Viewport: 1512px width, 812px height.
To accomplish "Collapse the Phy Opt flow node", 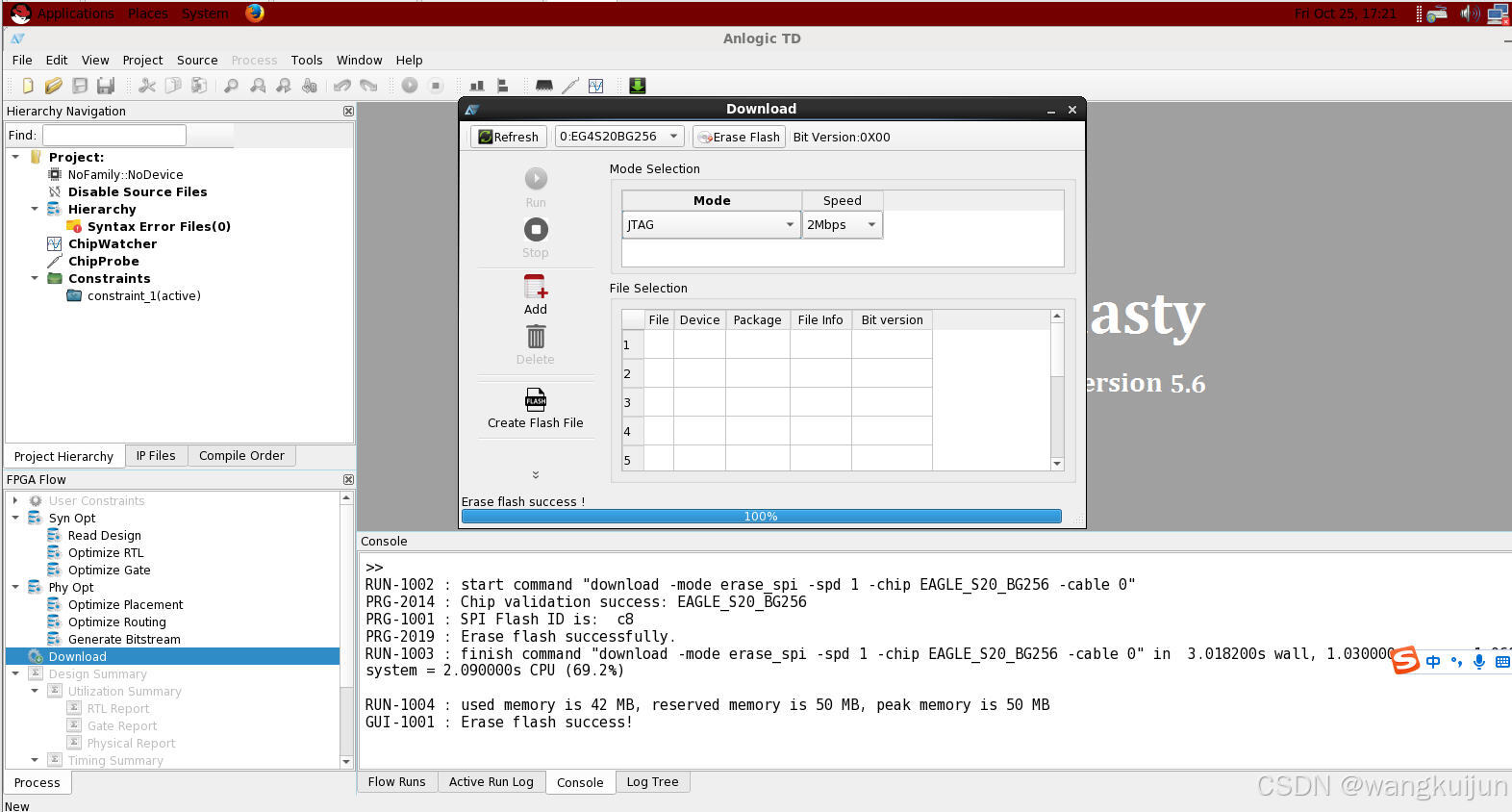I will tap(15, 587).
